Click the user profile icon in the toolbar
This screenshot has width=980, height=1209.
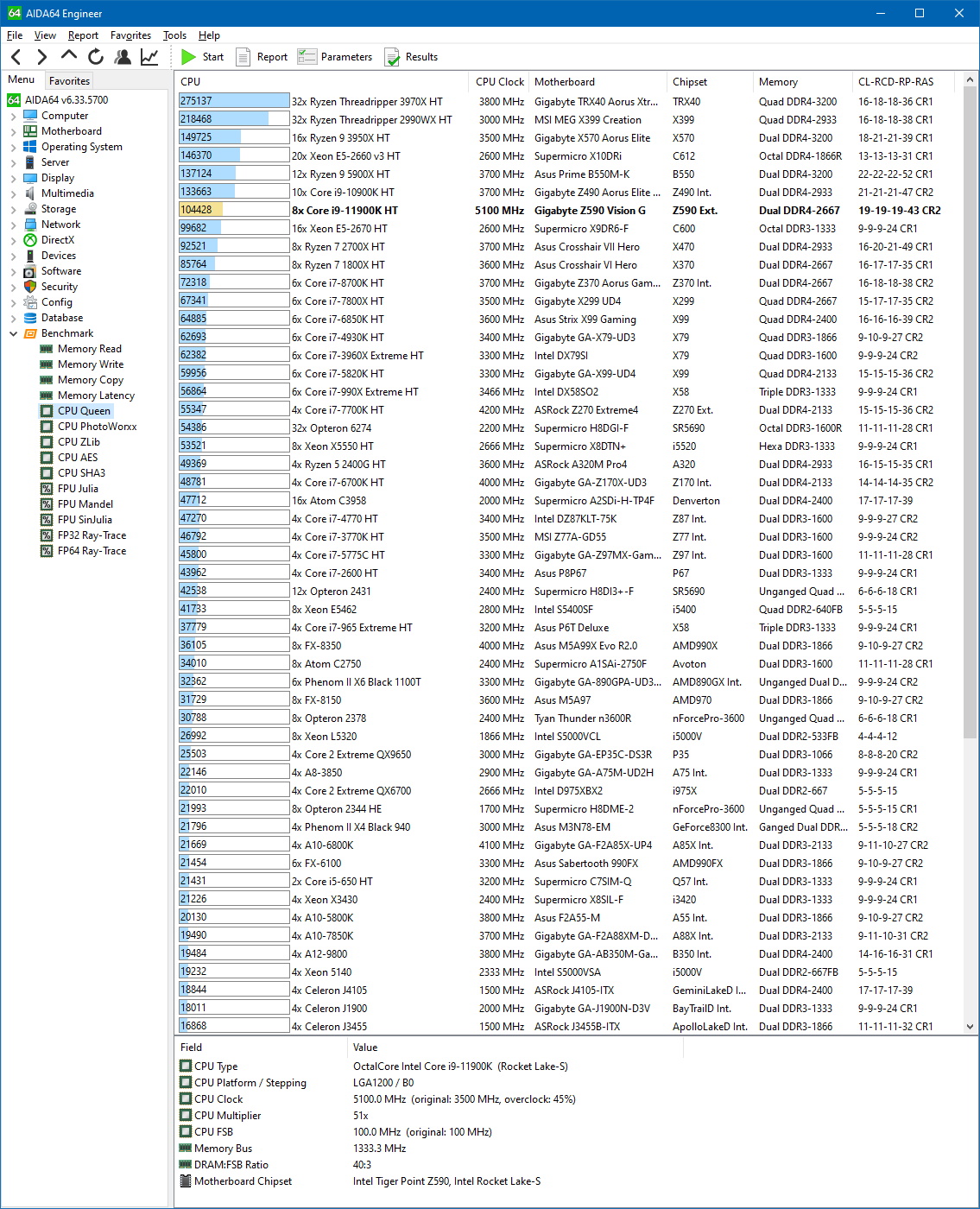[x=123, y=57]
